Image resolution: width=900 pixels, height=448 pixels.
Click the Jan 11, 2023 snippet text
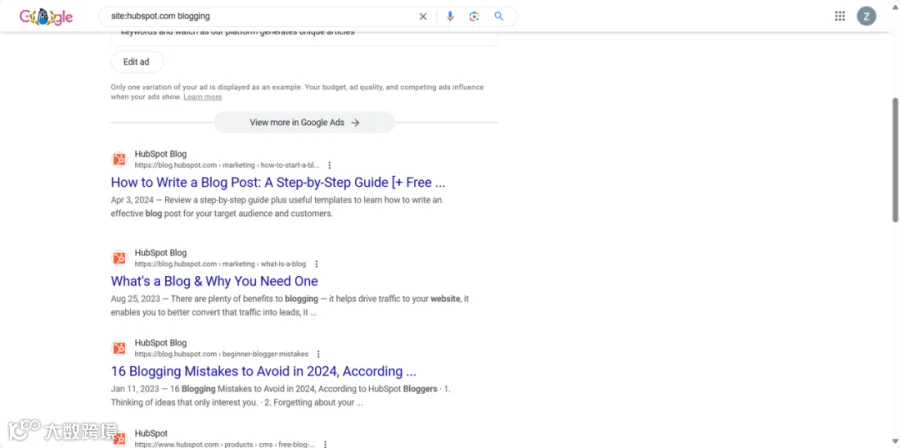[x=281, y=396]
